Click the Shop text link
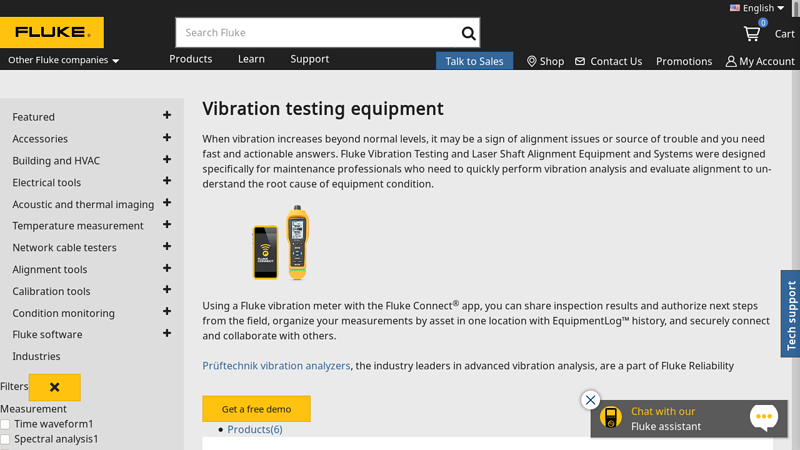The image size is (800, 450). [552, 61]
